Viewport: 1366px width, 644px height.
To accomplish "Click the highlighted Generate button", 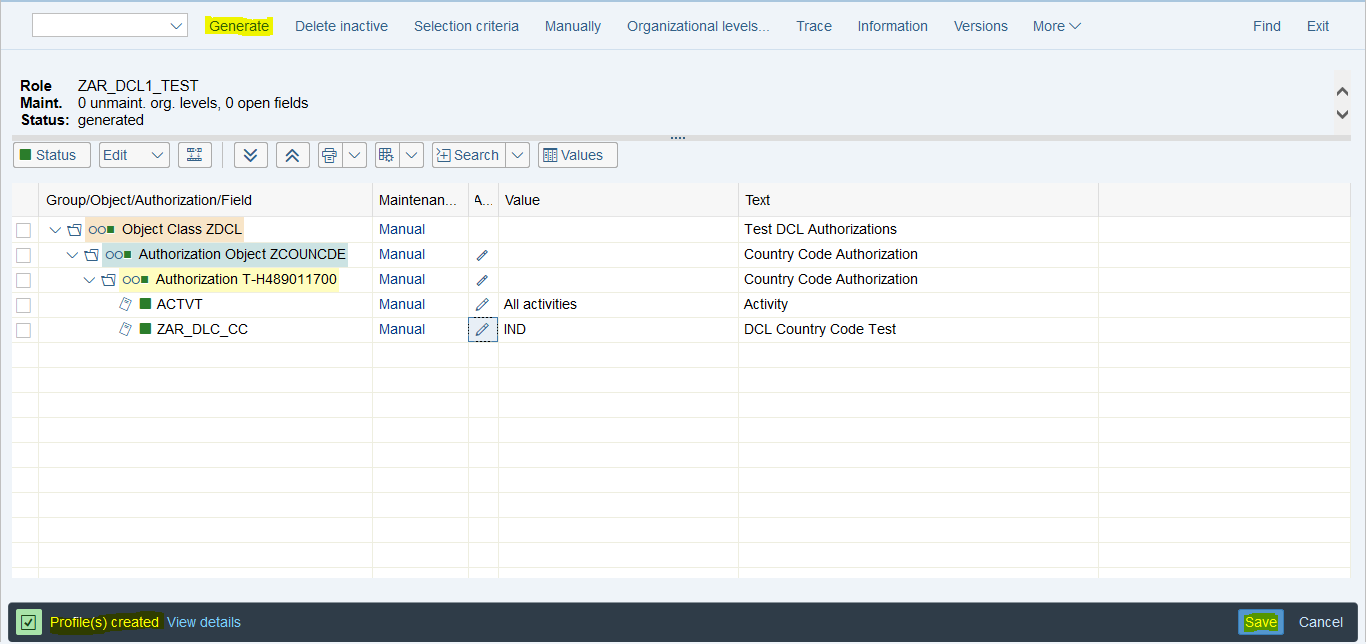I will click(239, 26).
